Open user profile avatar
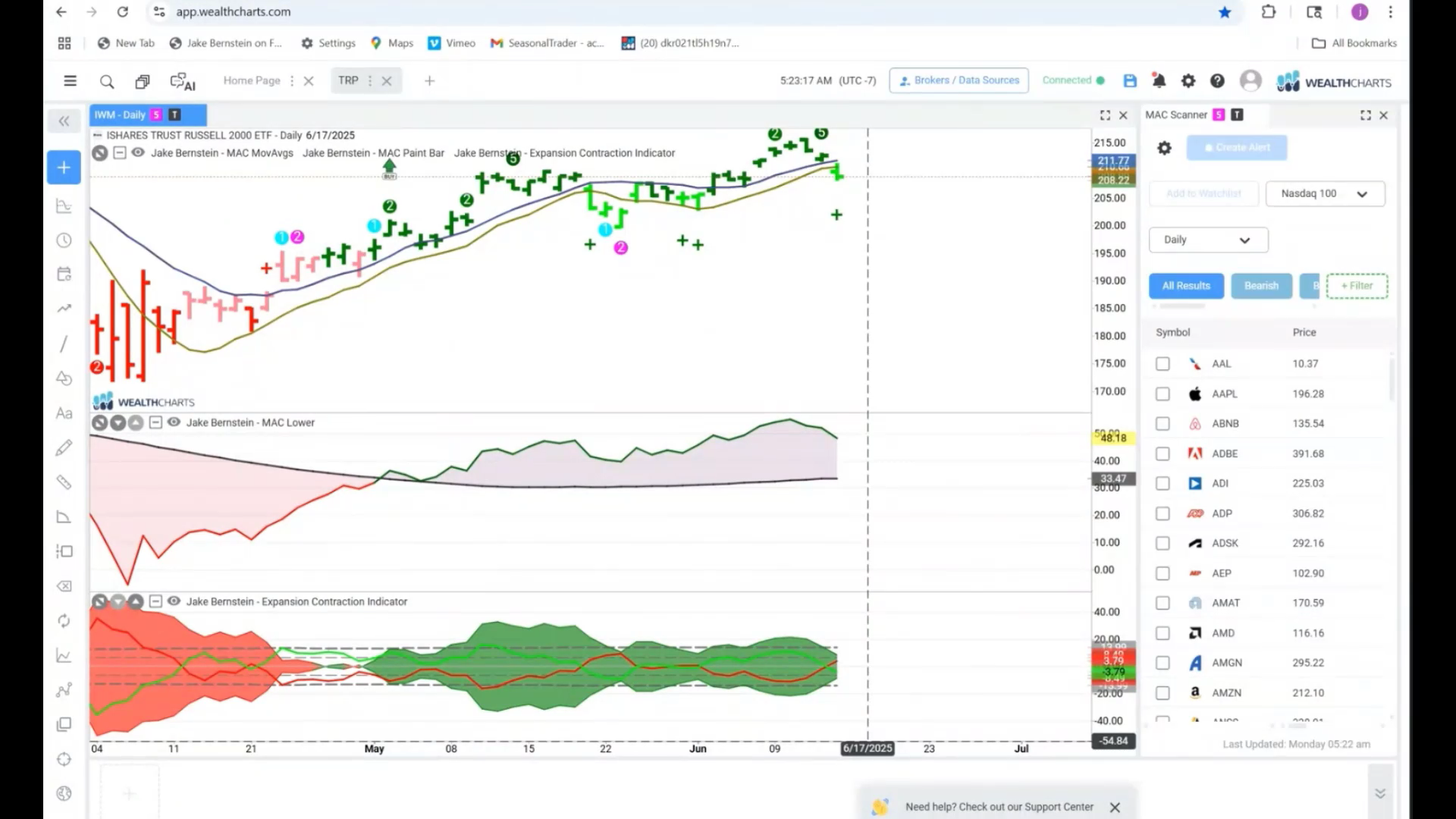This screenshot has height=819, width=1456. coord(1250,80)
